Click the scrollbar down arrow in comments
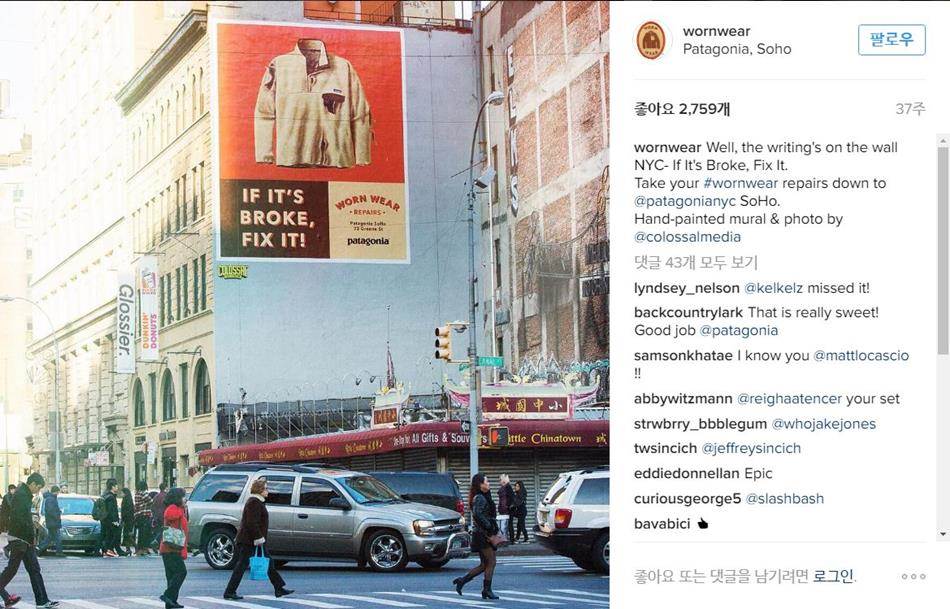Viewport: 950px width, 609px height. 943,534
